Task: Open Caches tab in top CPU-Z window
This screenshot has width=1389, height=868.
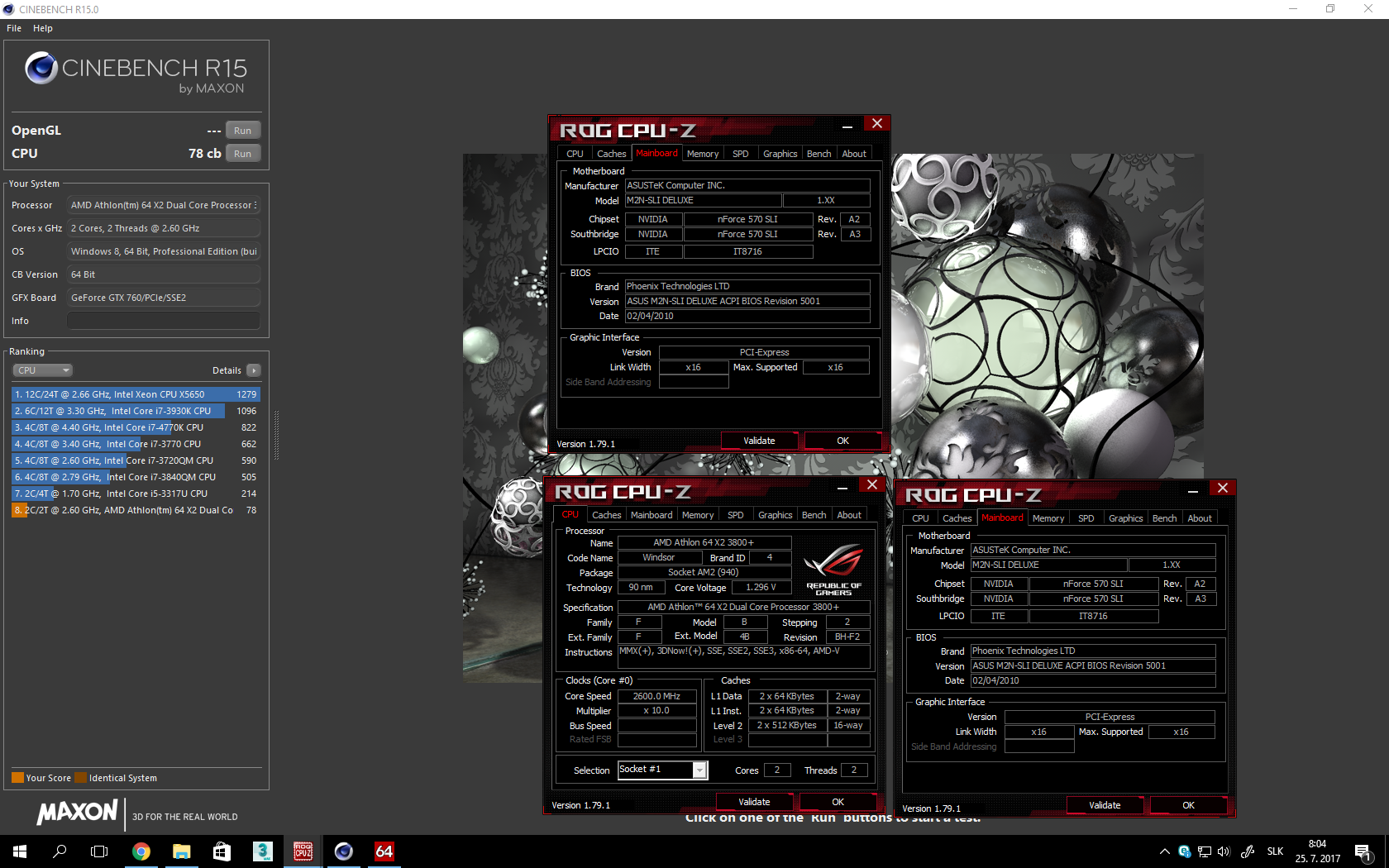Action: [611, 154]
